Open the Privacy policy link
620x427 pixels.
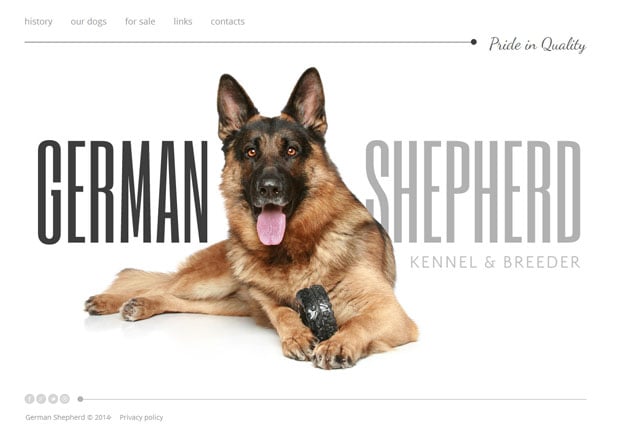coord(141,417)
